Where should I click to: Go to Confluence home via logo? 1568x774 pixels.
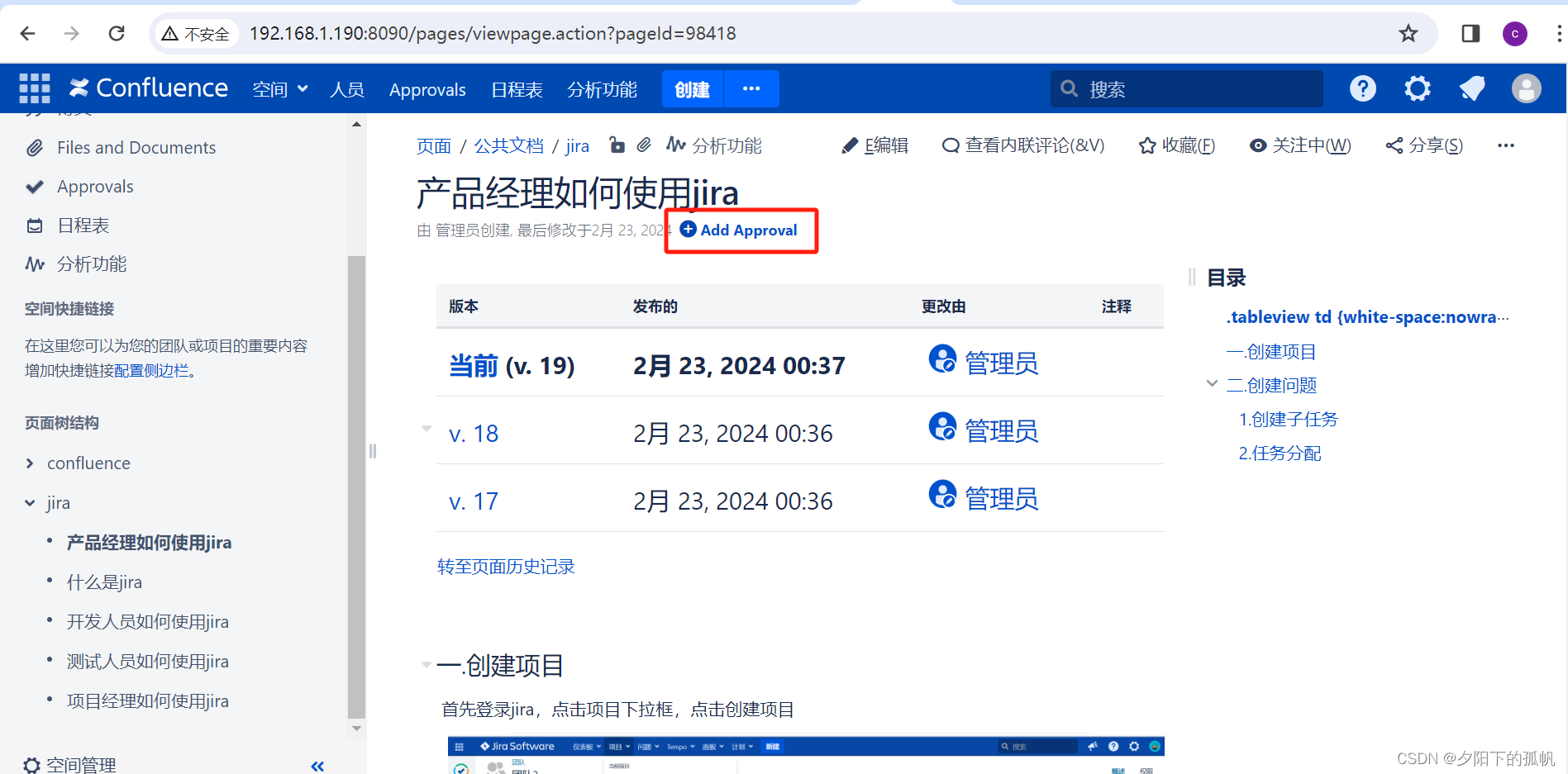click(149, 88)
